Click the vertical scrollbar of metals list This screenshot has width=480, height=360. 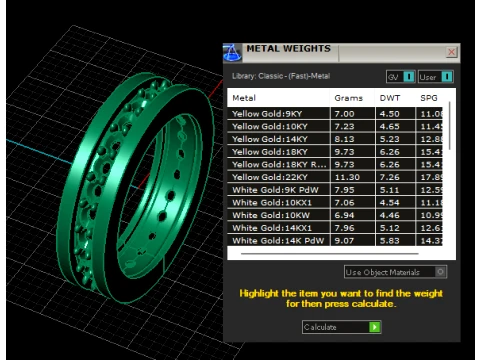click(x=450, y=125)
